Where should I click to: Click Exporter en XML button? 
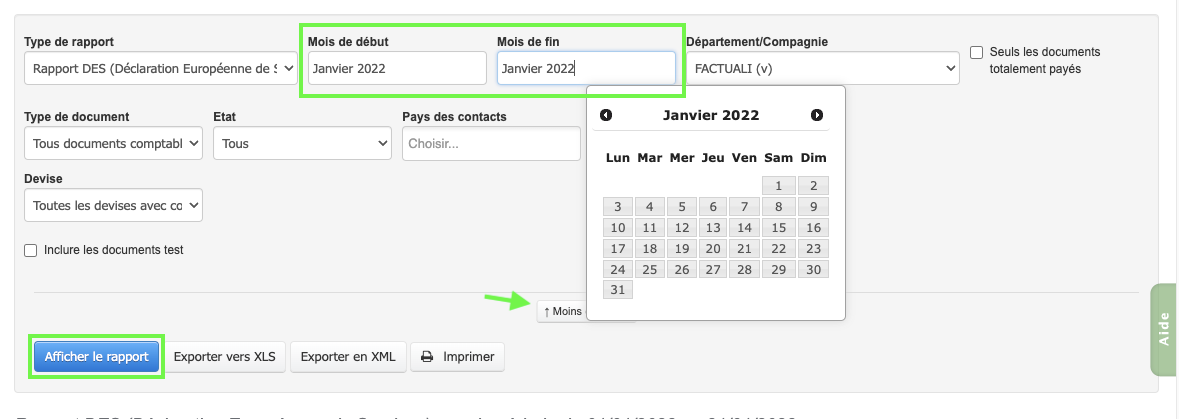pyautogui.click(x=348, y=356)
